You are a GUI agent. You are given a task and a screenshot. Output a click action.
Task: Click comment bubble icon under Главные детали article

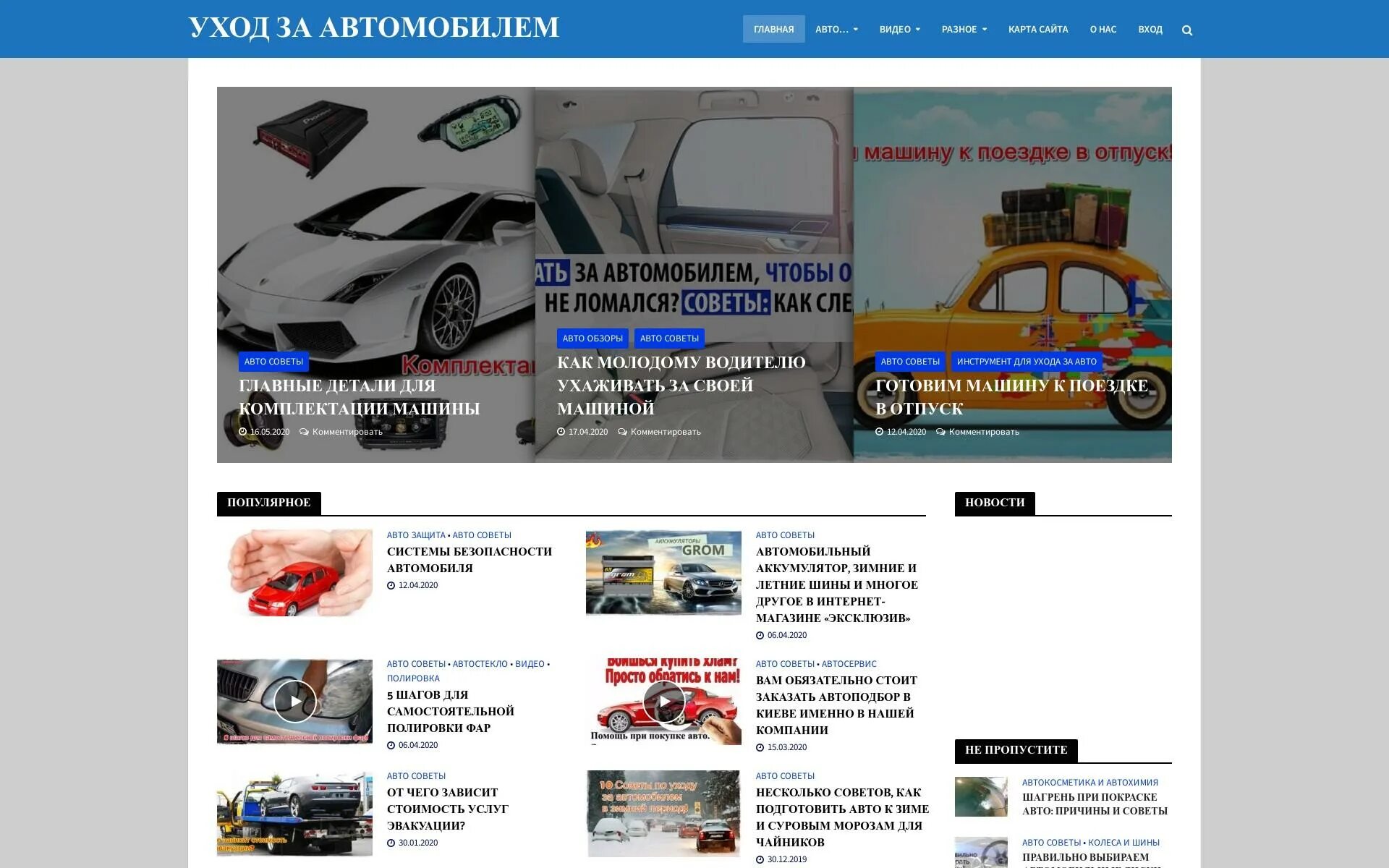pos(304,432)
